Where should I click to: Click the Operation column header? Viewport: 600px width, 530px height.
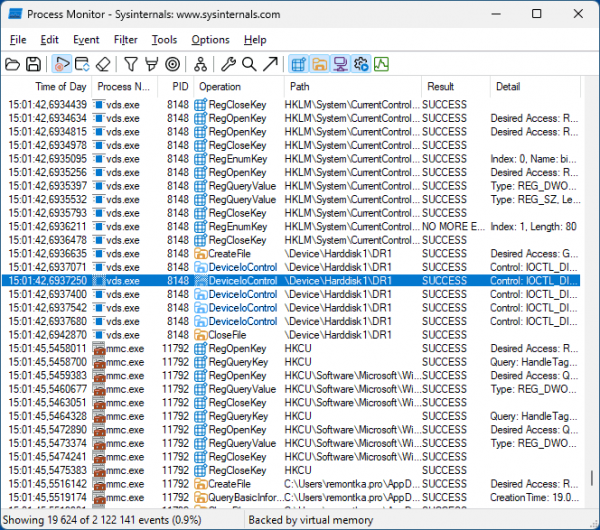(239, 86)
